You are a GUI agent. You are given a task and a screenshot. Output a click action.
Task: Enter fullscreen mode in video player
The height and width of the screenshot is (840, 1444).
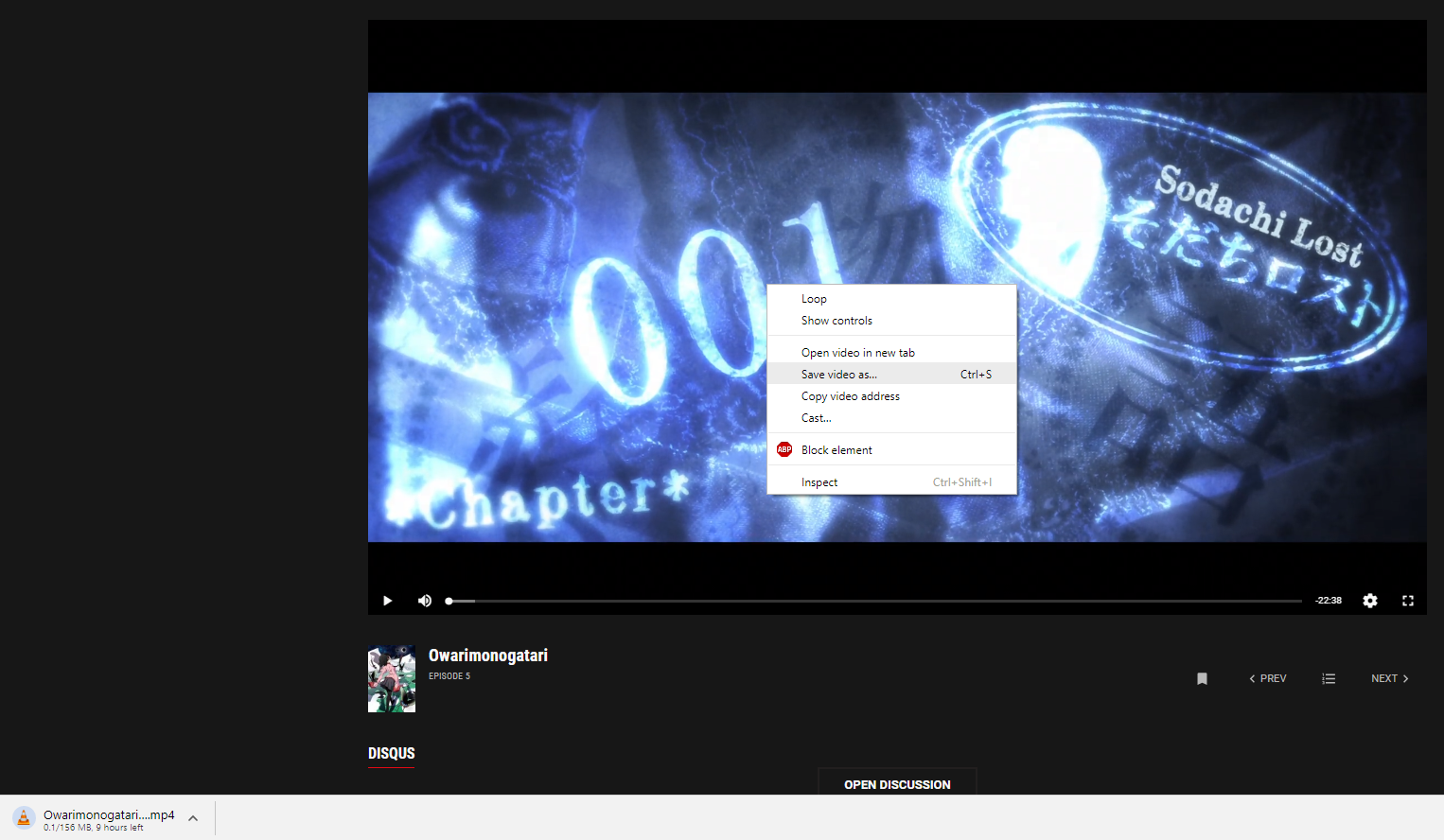(x=1408, y=601)
